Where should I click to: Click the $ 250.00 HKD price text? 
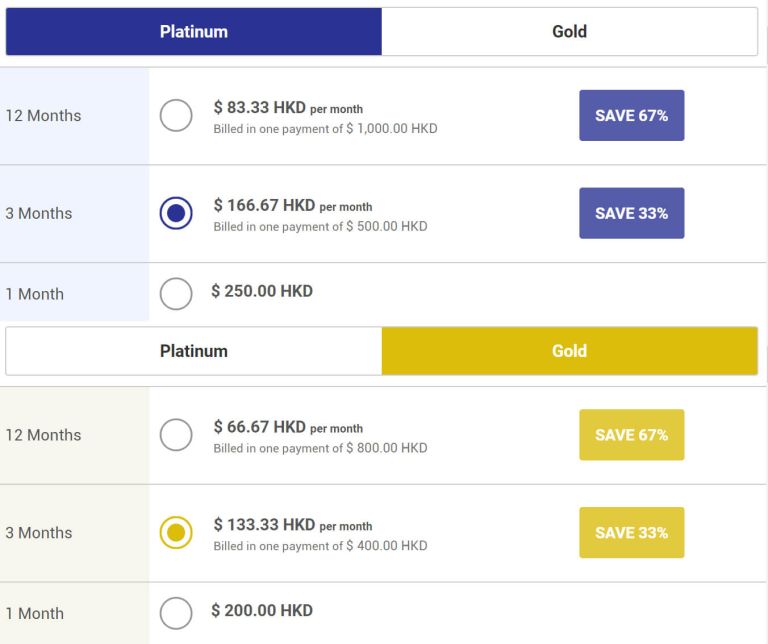pos(262,291)
